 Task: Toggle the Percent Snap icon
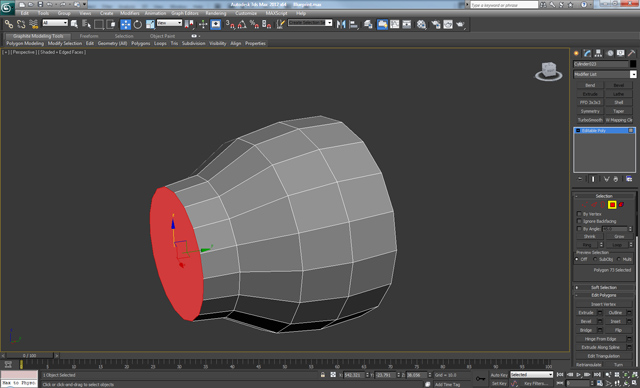pyautogui.click(x=254, y=24)
